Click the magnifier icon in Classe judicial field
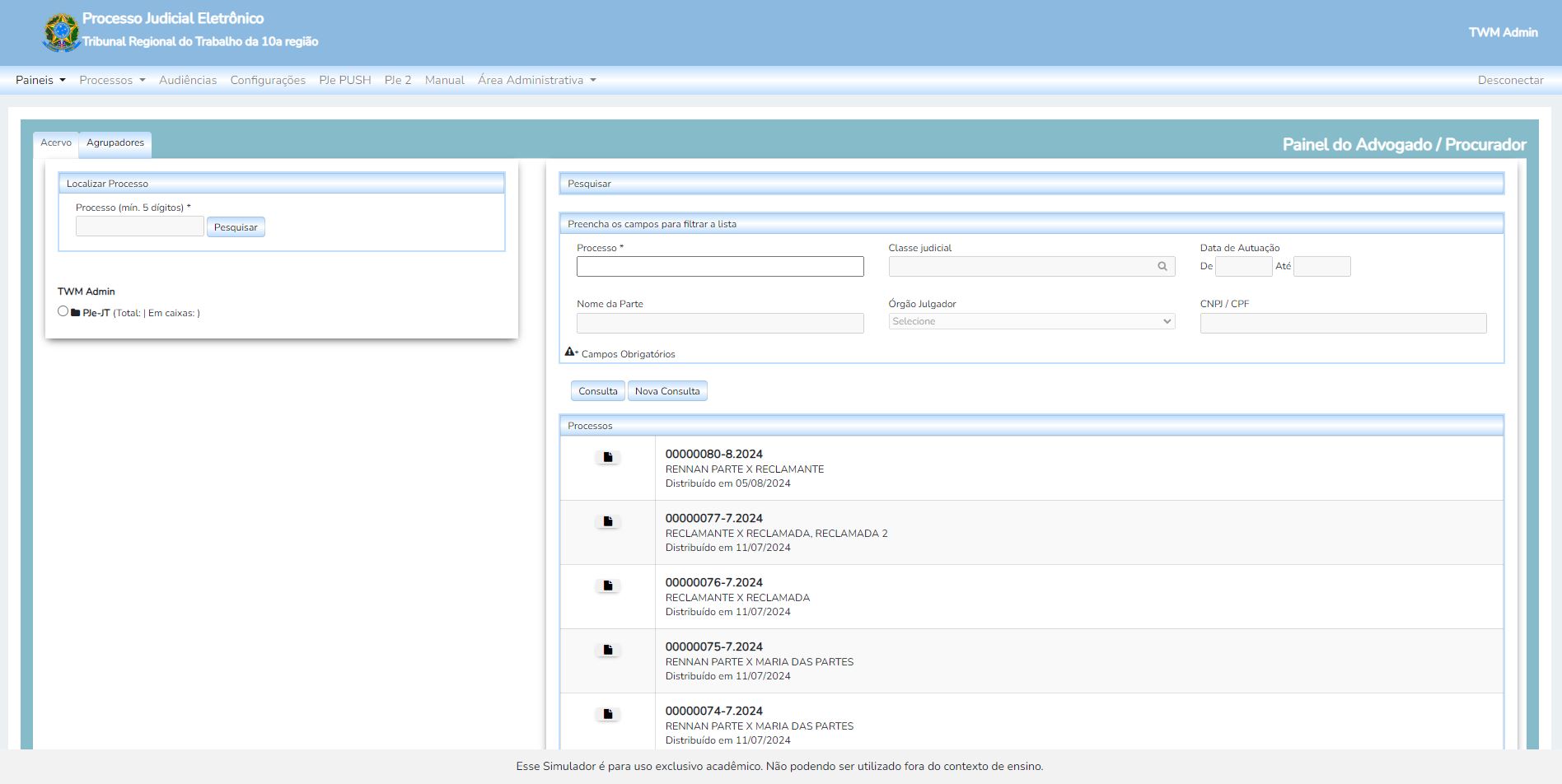This screenshot has width=1562, height=784. pos(1162,266)
